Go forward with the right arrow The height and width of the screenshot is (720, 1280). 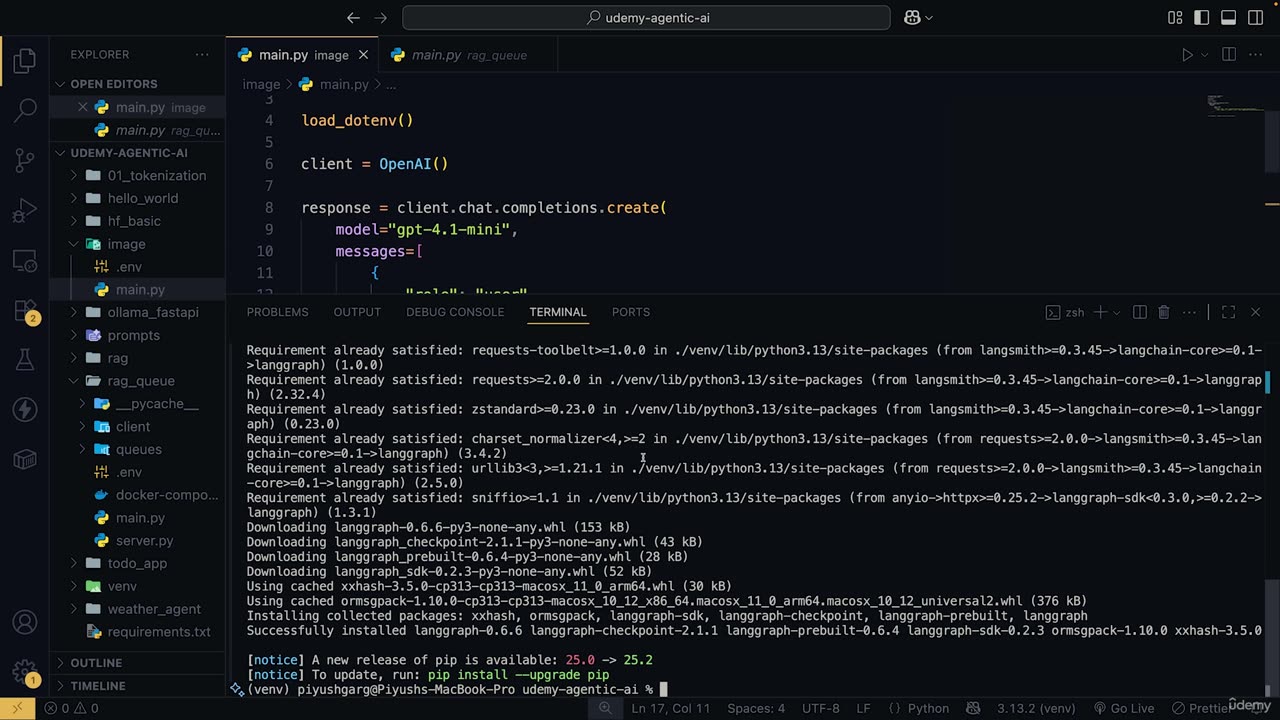[x=380, y=18]
